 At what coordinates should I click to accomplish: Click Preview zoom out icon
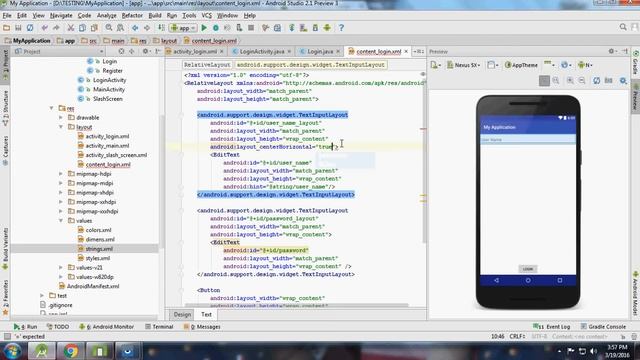pyautogui.click(x=582, y=80)
